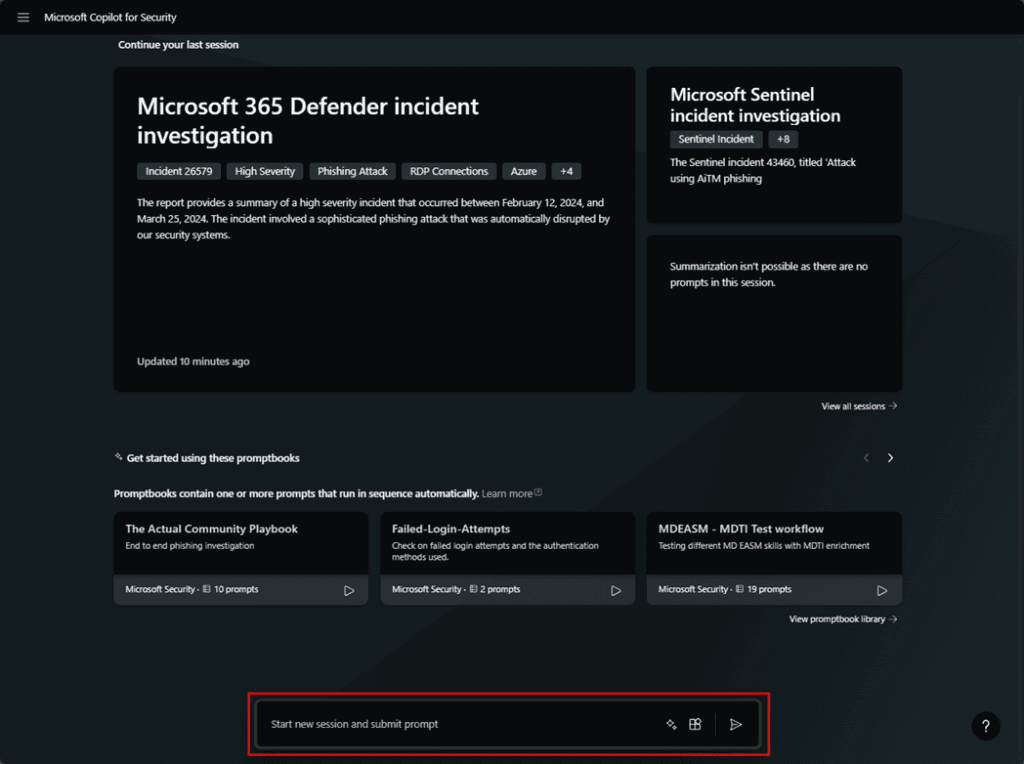Open Microsoft Sentinel incident investigation session
This screenshot has width=1024, height=764.
pos(774,145)
